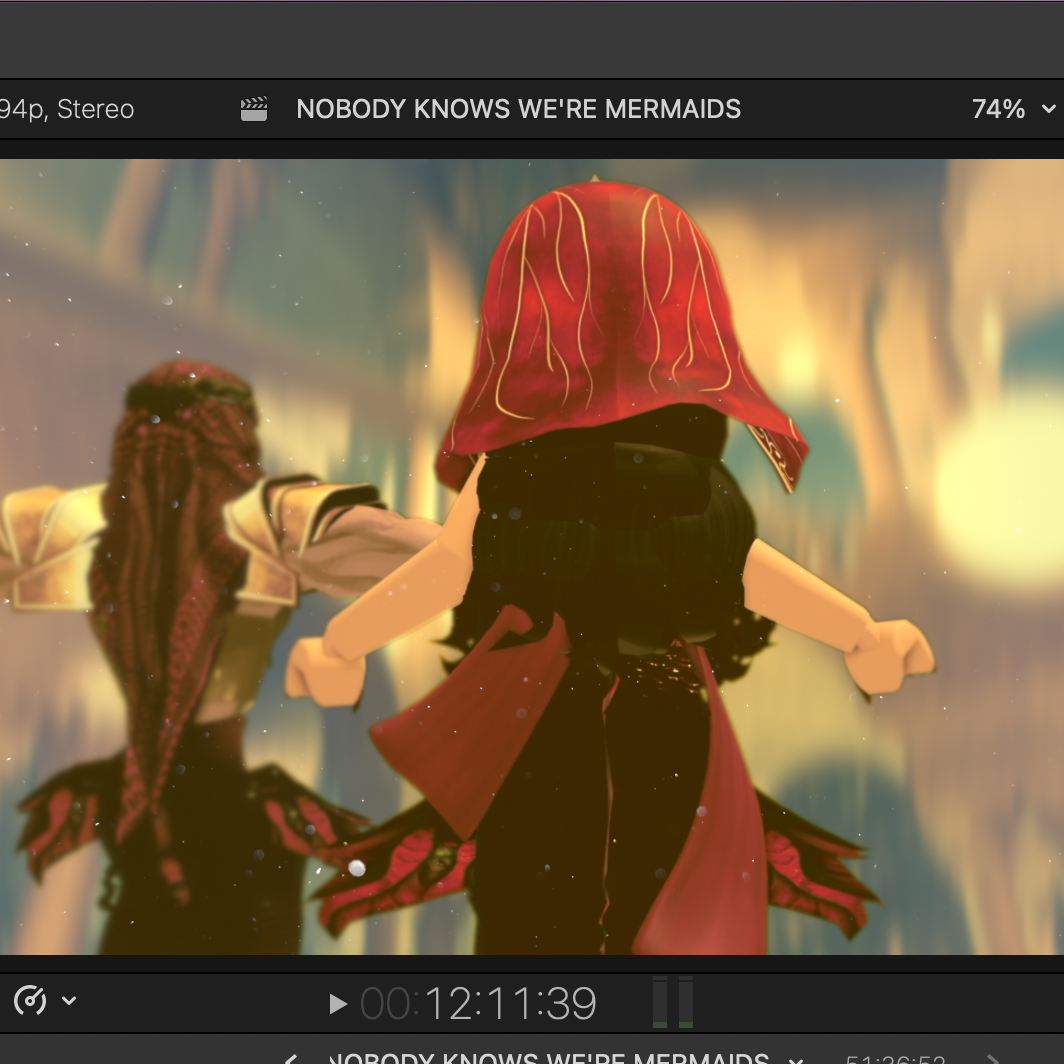The height and width of the screenshot is (1064, 1064).
Task: Click the timeline project name below the timecode
Action: [549, 1058]
